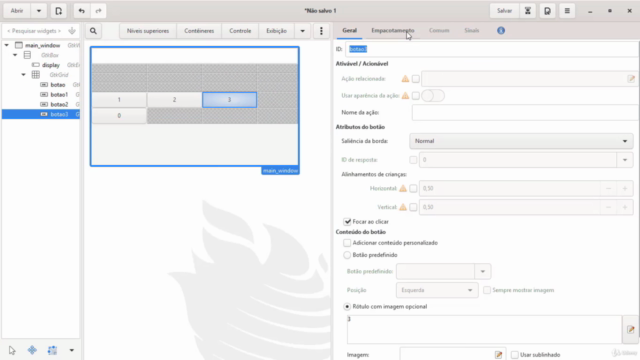This screenshot has width=640, height=360.
Task: Switch to the Comum tab
Action: point(439,31)
